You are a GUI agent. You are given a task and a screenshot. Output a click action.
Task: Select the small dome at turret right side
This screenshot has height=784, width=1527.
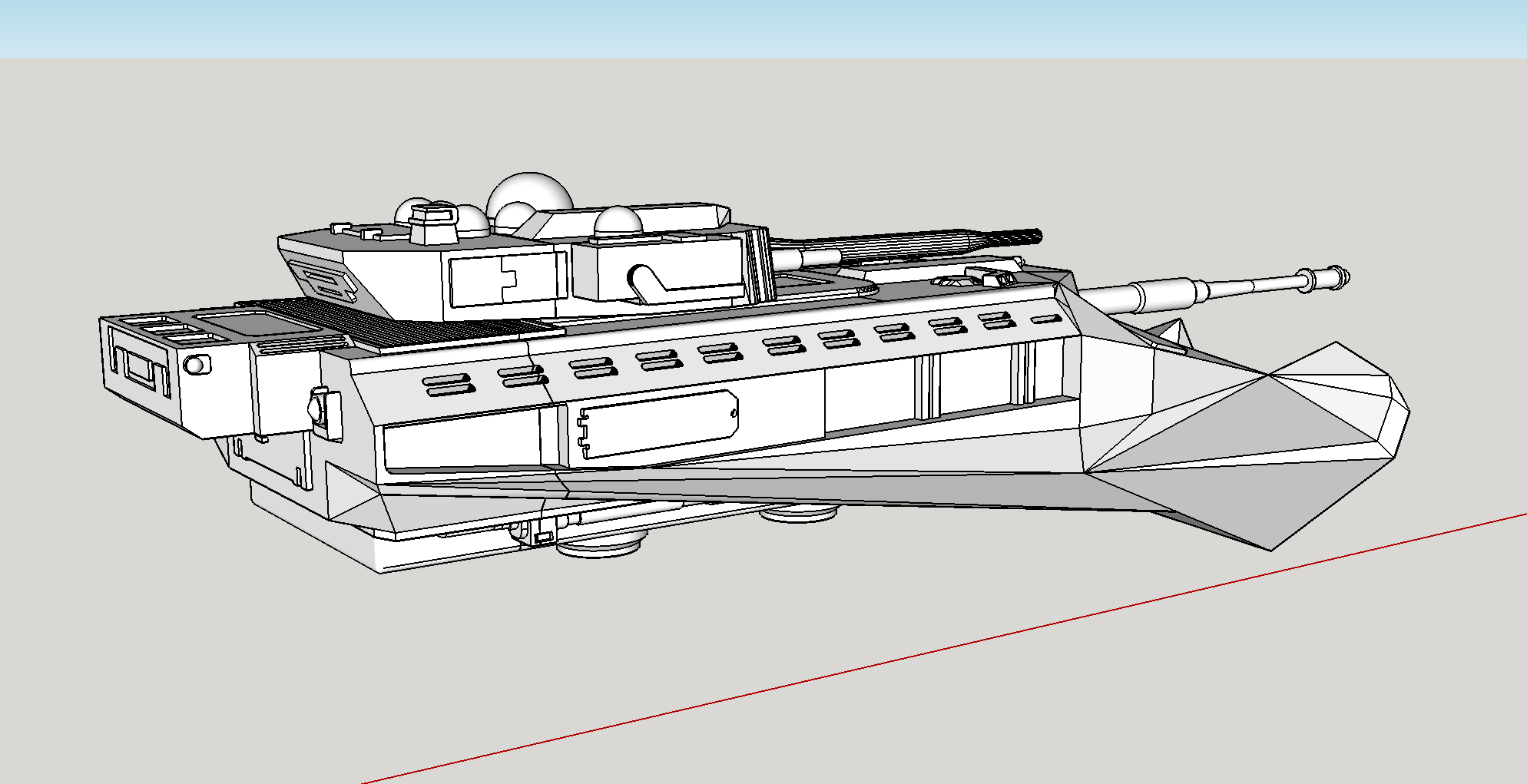coord(619,221)
